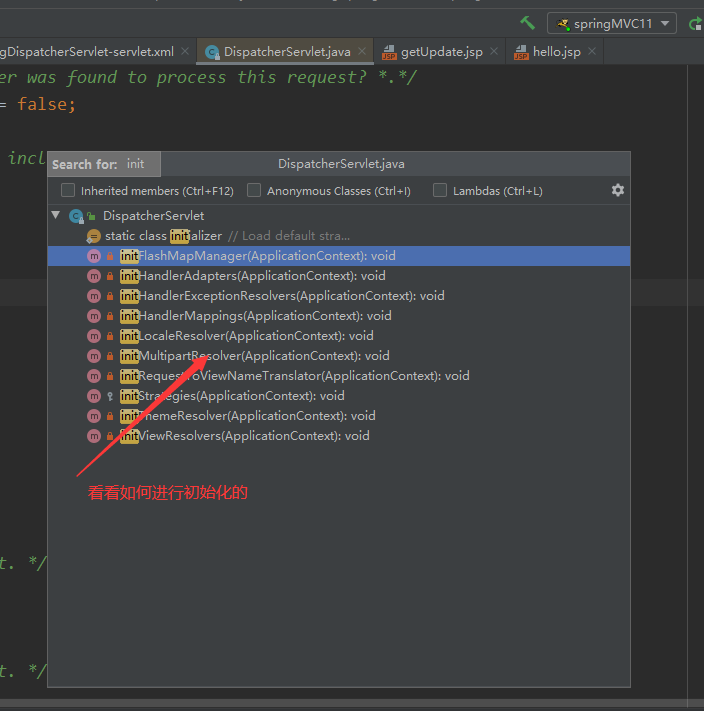Click the lock icon beside initHandlerMappings

click(110, 316)
